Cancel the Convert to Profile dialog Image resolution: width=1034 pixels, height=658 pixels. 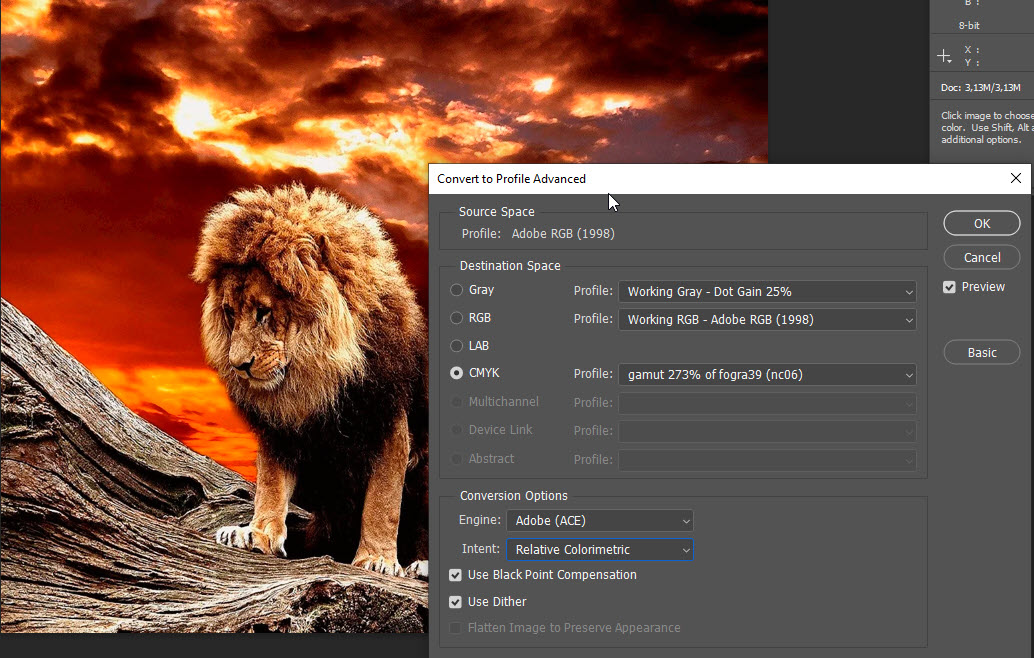pos(981,257)
